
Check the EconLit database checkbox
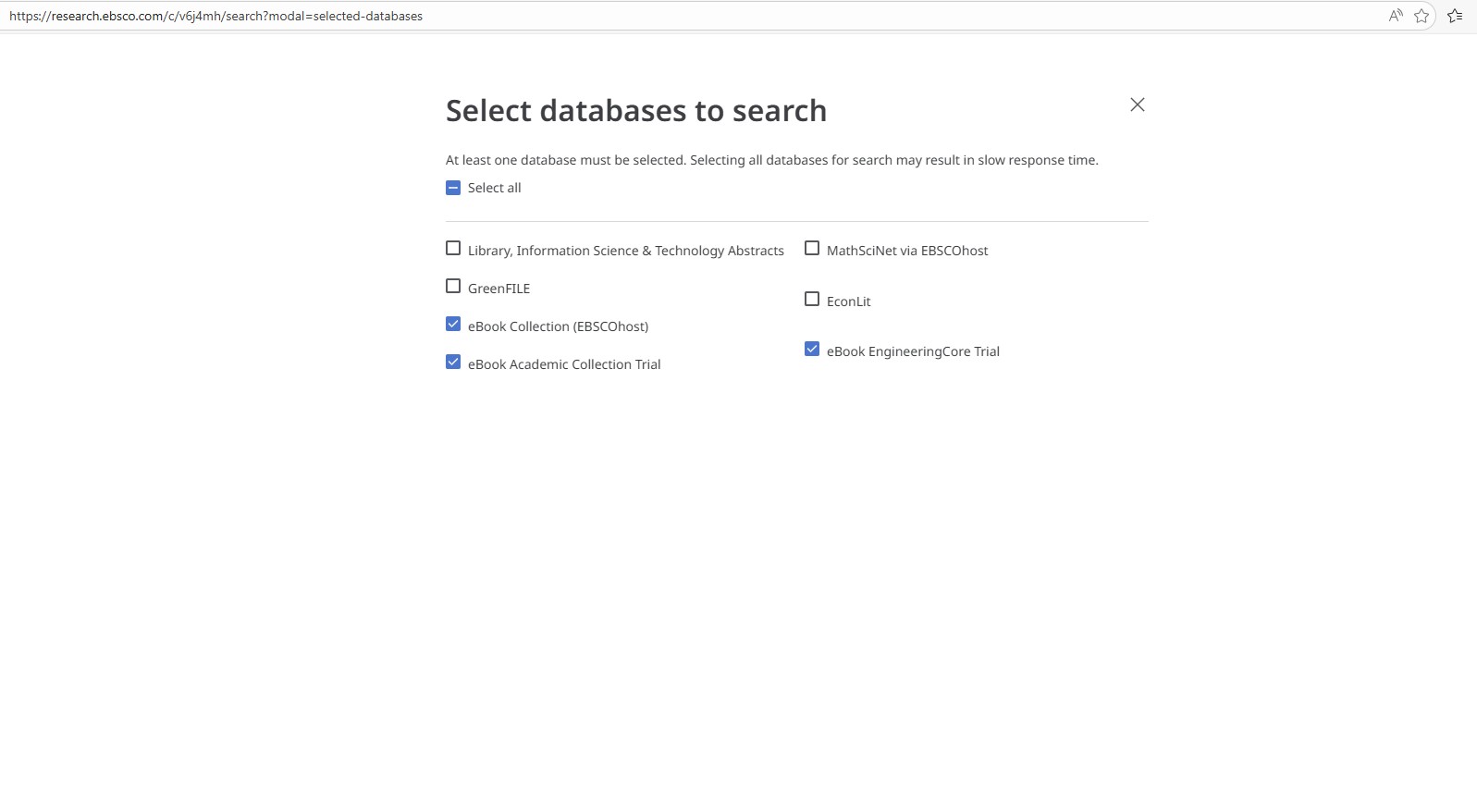812,300
